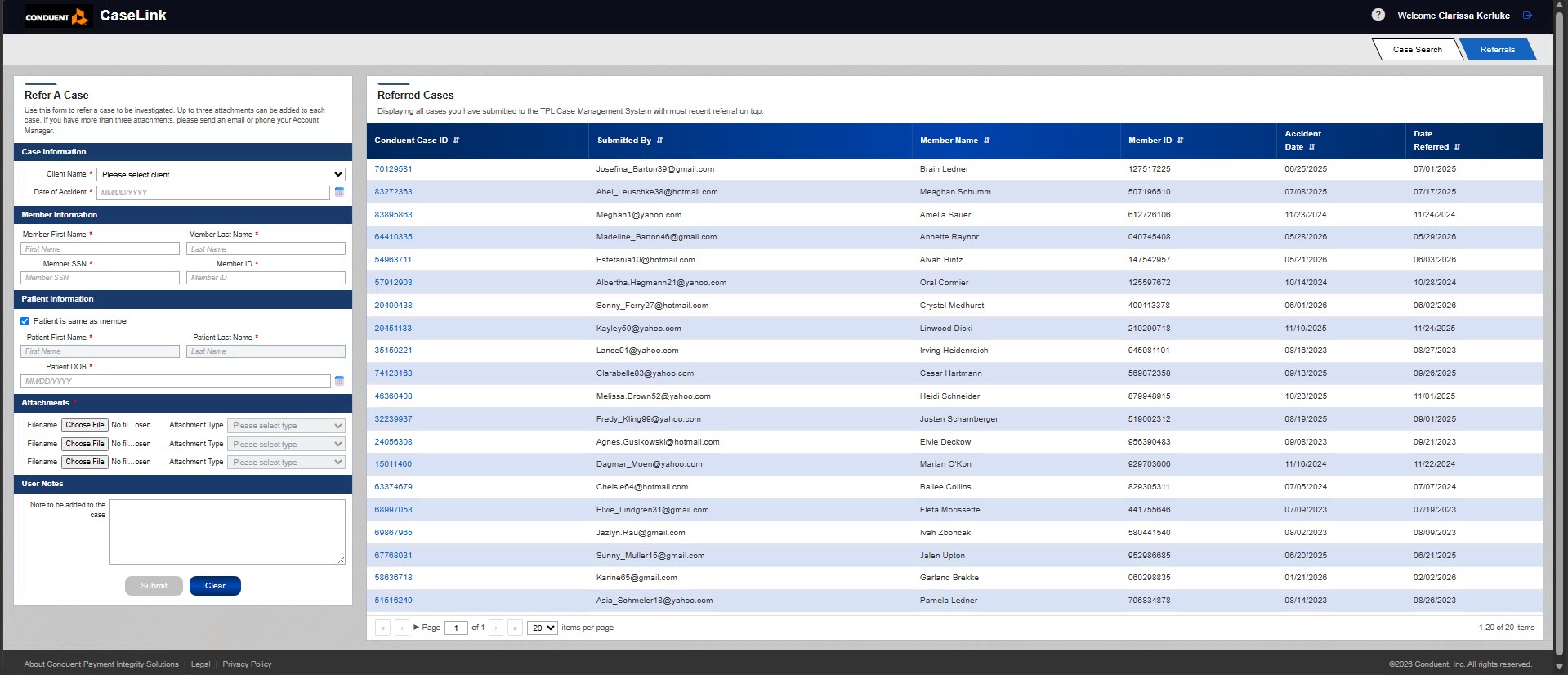Go to last page pager icon
This screenshot has height=675, width=1568.
point(515,628)
